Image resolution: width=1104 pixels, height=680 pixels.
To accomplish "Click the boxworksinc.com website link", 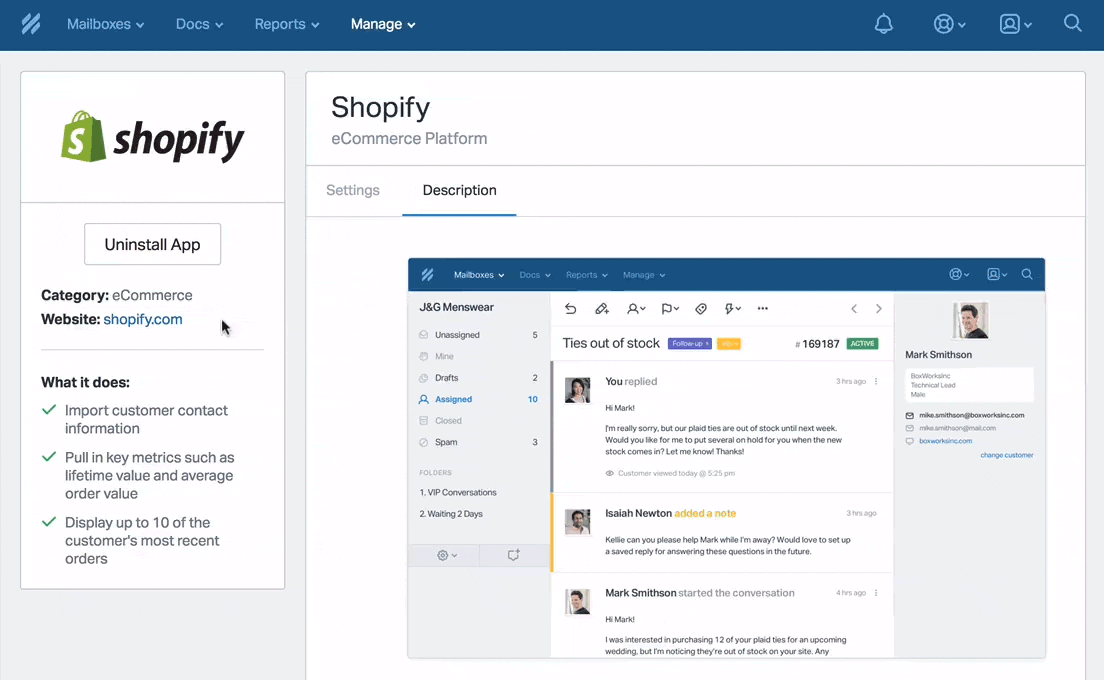I will click(946, 441).
